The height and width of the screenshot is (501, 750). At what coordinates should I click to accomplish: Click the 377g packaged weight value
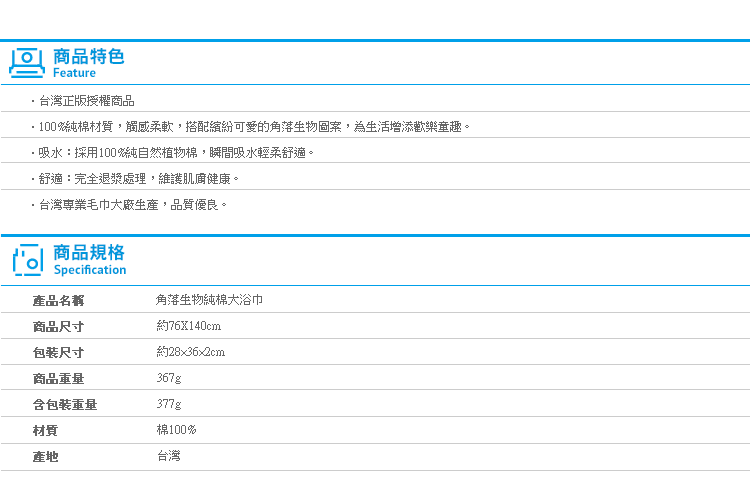169,404
